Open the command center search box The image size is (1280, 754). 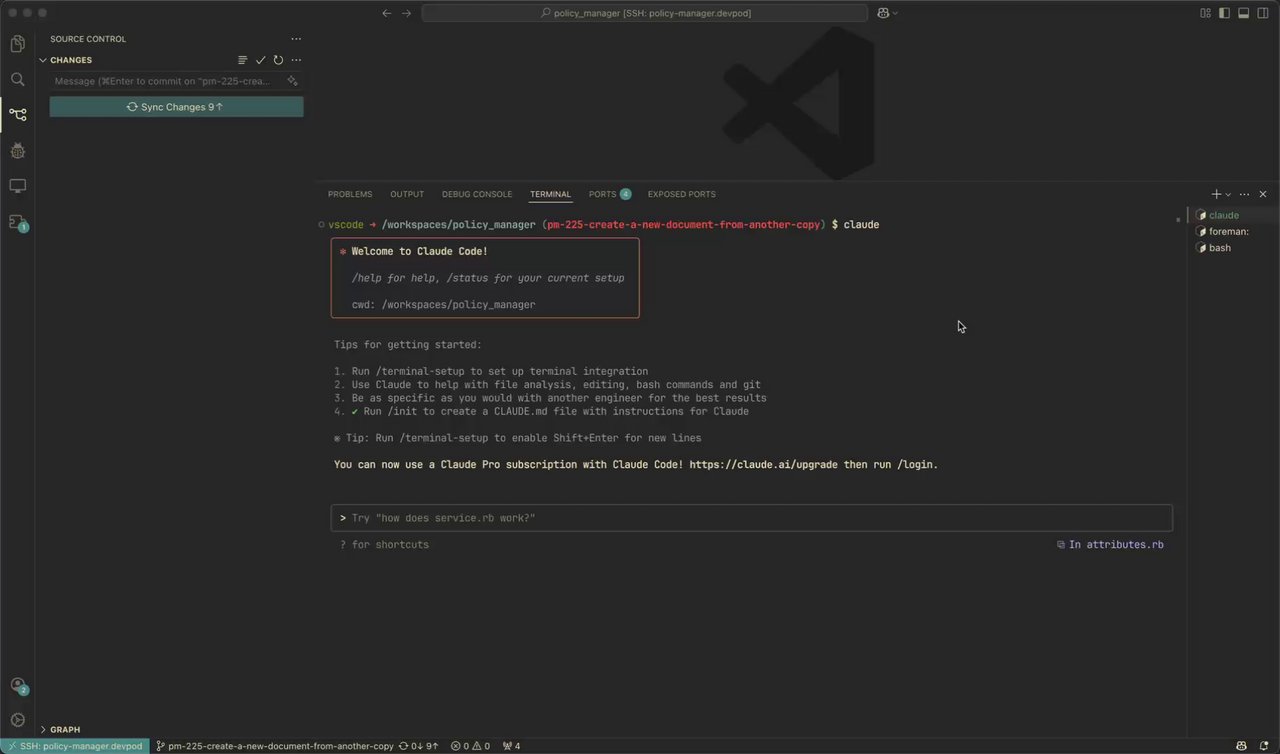645,13
